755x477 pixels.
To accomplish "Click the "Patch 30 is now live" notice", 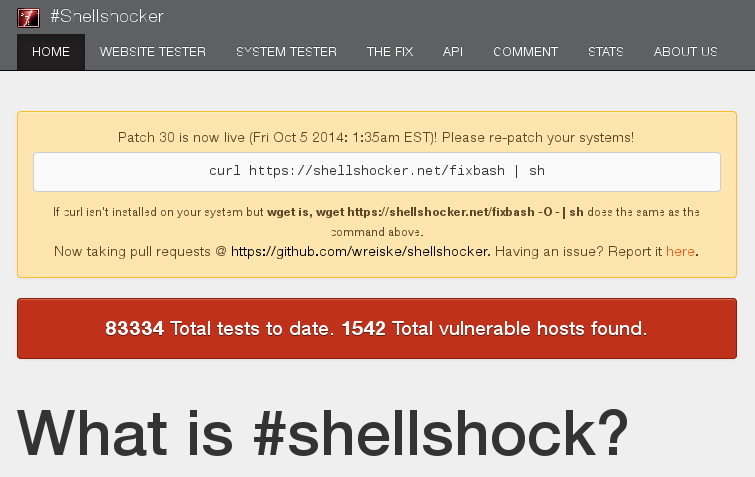I will (x=376, y=137).
